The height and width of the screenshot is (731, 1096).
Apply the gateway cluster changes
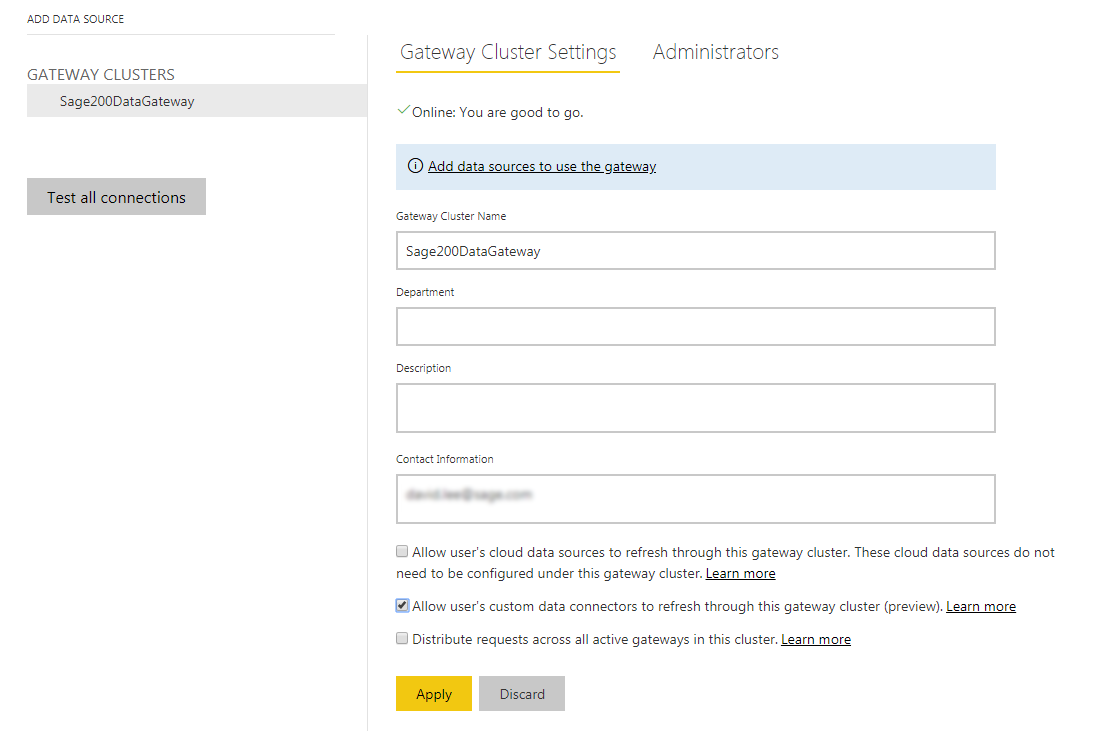433,693
